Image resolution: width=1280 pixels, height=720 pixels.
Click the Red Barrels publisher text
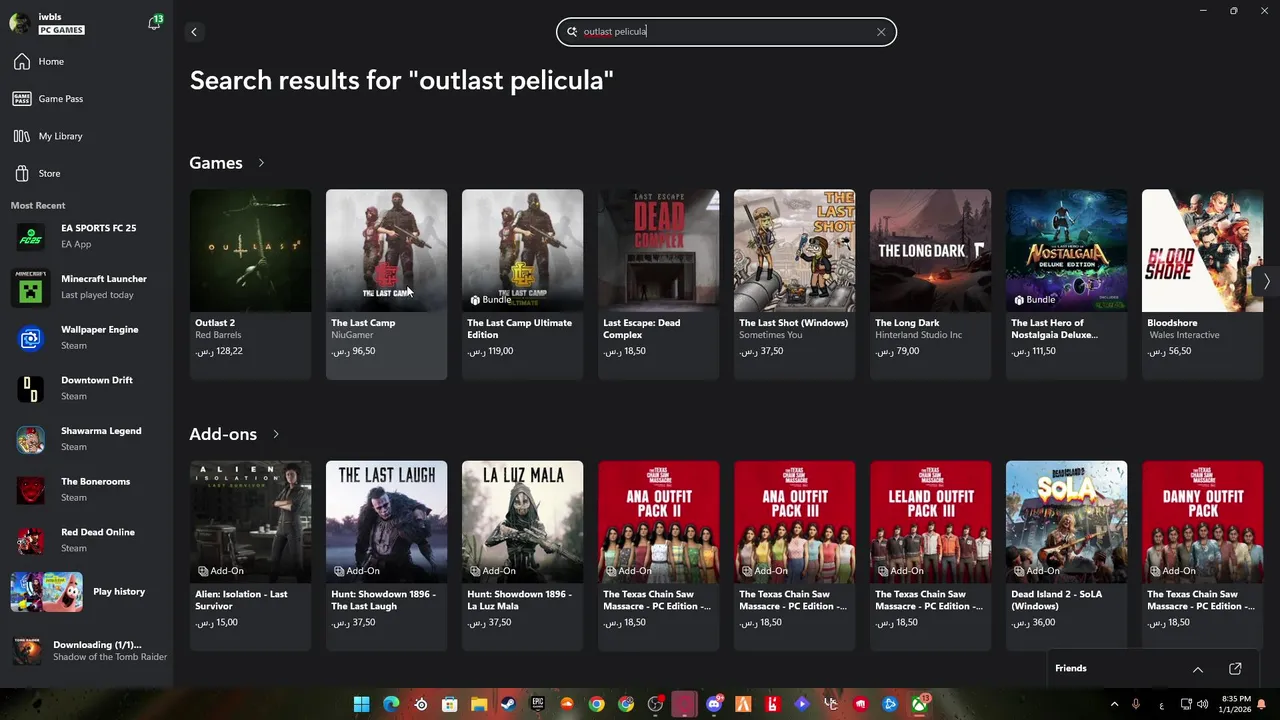click(218, 335)
